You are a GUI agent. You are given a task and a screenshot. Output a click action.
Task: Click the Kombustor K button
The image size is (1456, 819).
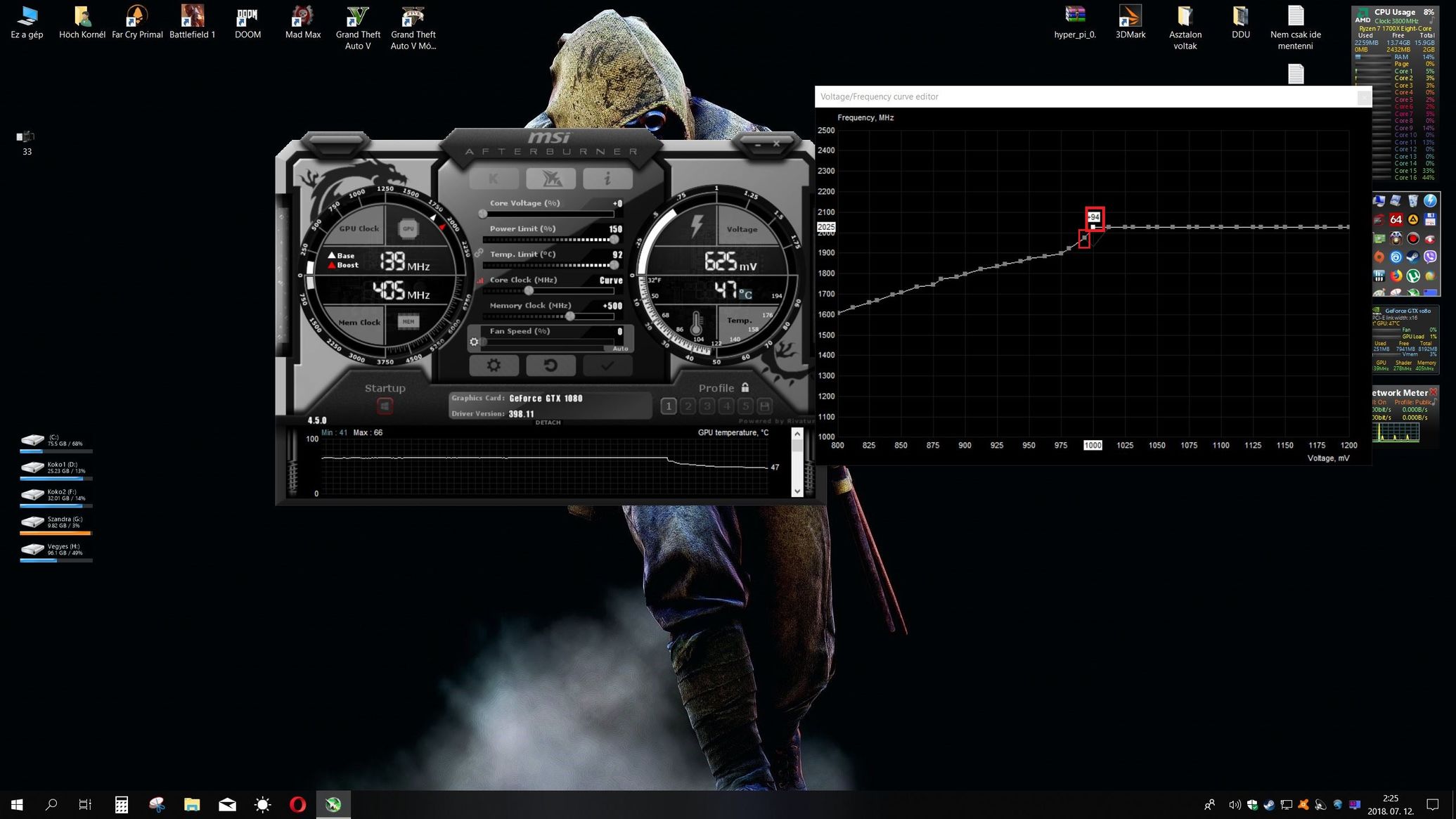494,179
